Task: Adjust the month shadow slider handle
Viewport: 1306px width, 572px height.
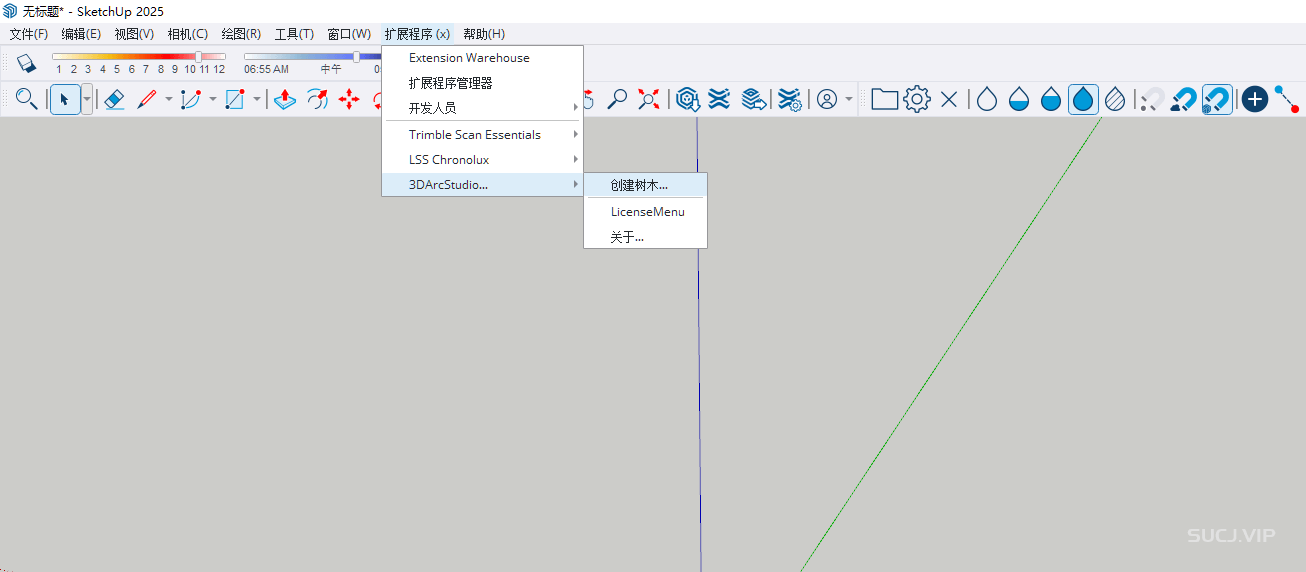Action: [x=198, y=57]
